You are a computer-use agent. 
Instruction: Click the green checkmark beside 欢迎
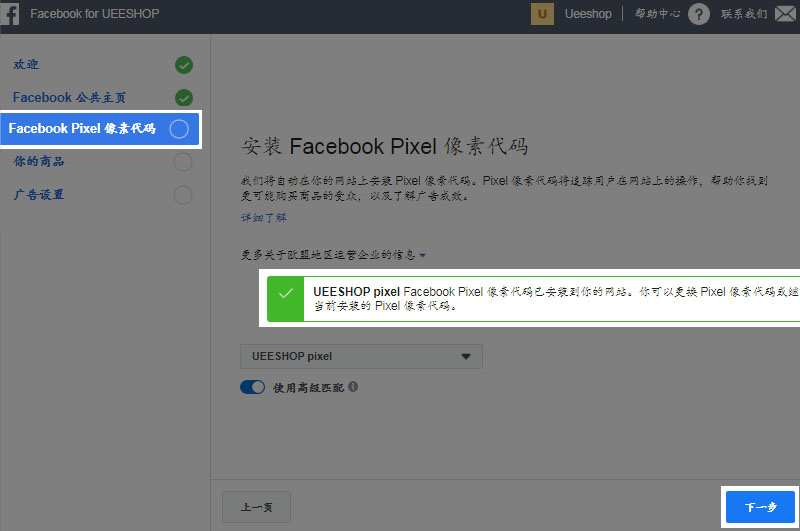click(x=184, y=65)
